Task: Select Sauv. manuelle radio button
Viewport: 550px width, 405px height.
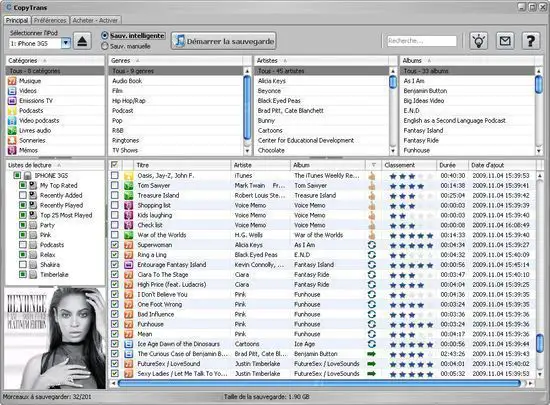Action: coord(105,46)
